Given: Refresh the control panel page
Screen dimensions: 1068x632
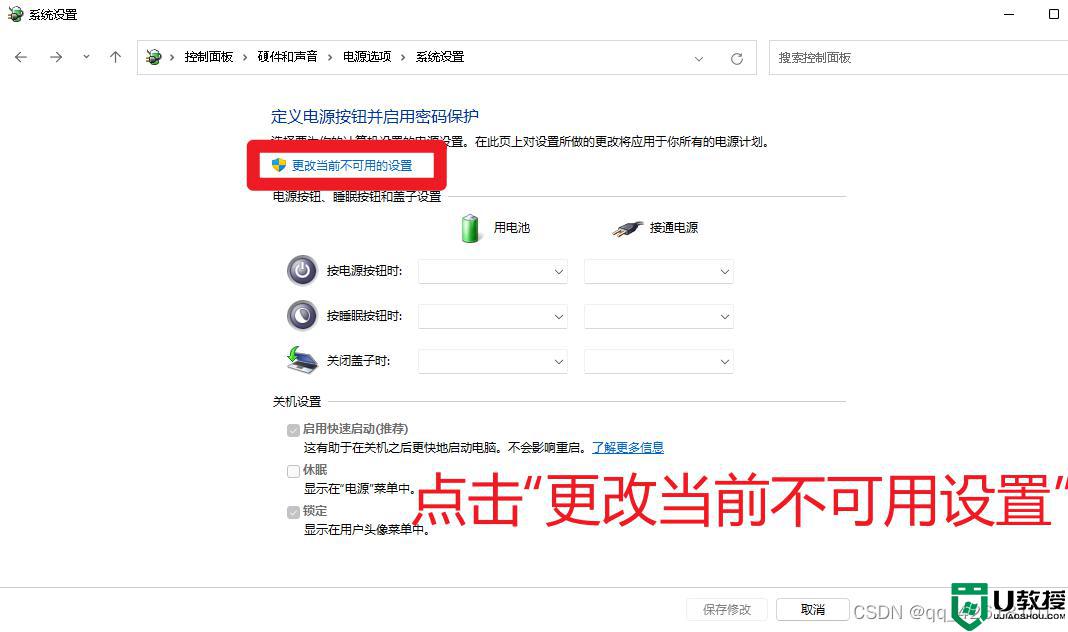Looking at the screenshot, I should (736, 59).
